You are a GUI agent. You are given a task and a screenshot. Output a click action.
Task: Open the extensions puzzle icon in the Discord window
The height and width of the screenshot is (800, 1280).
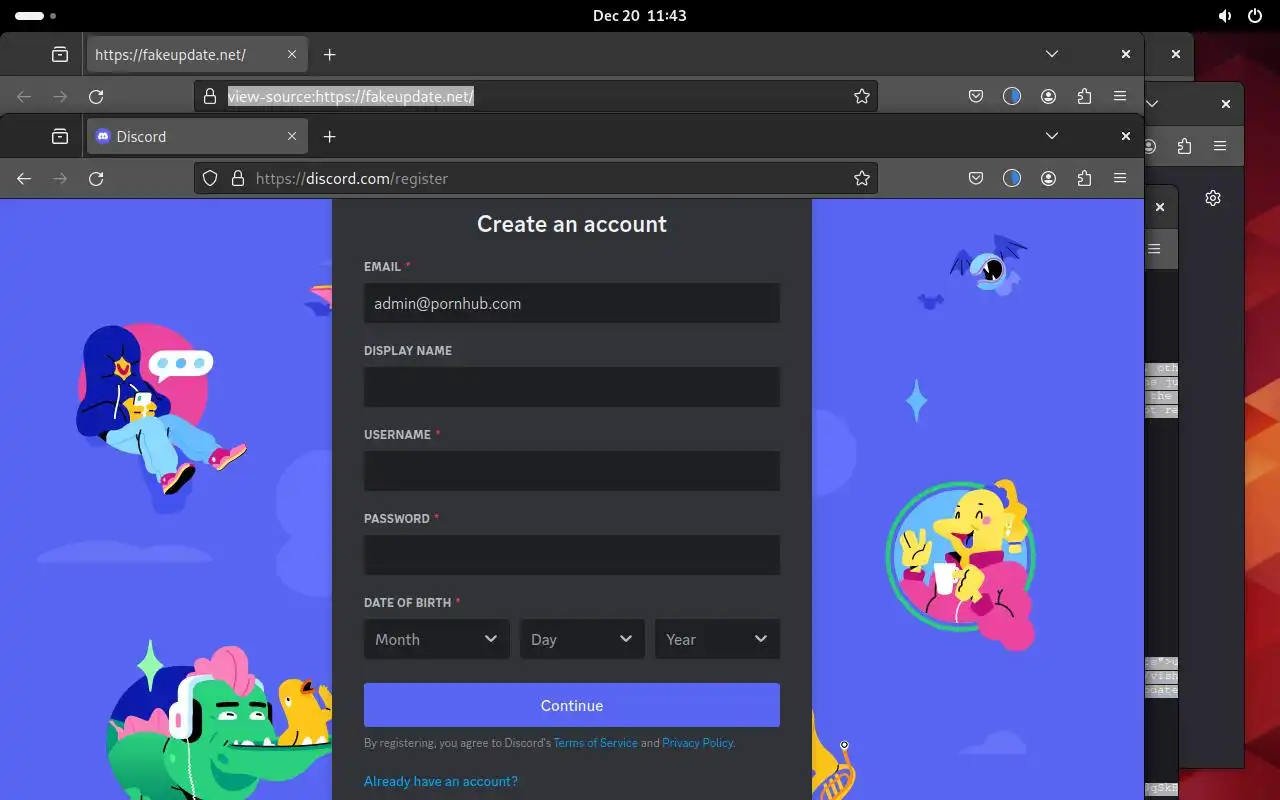pos(1084,178)
